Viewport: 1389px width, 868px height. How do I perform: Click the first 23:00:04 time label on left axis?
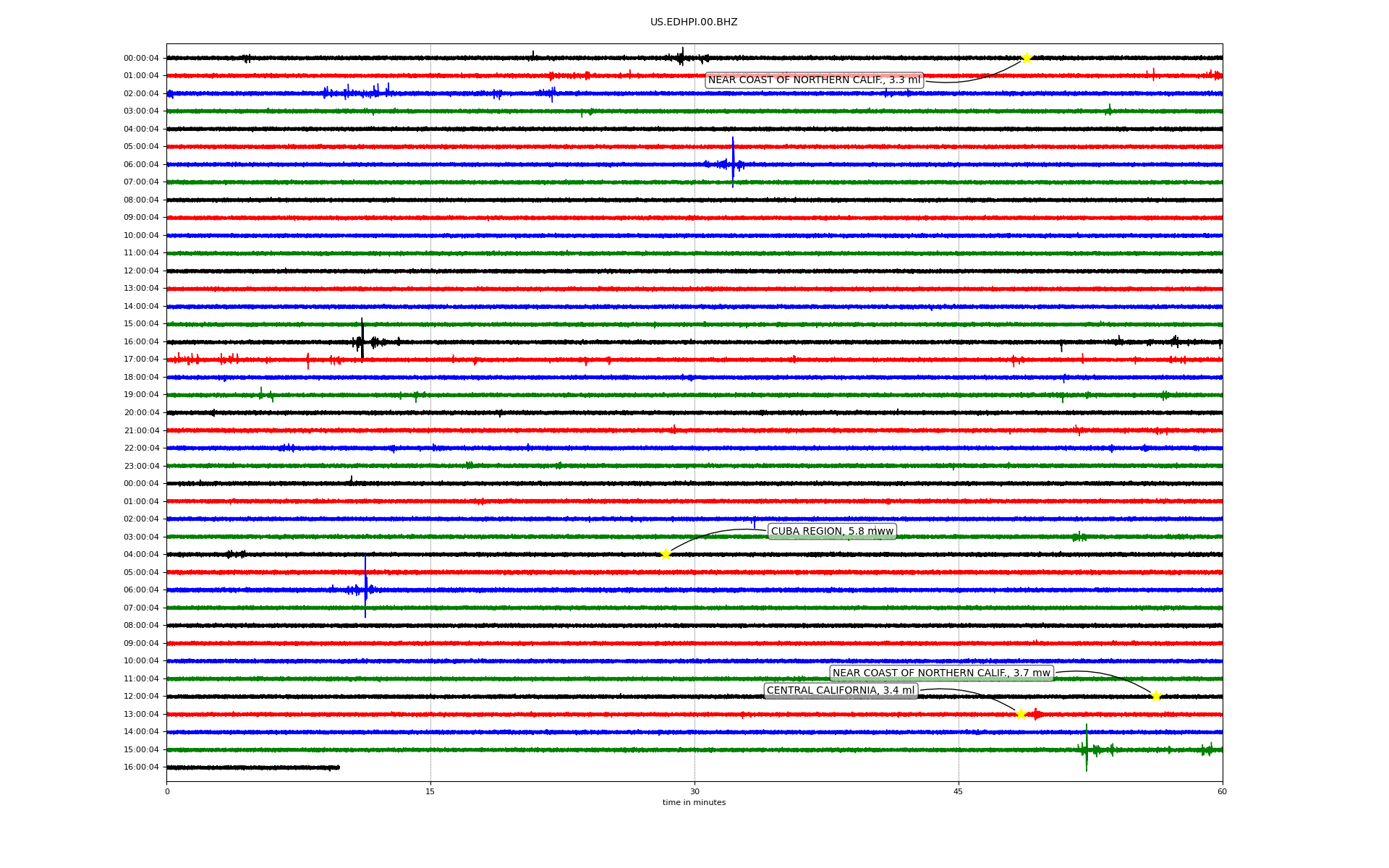[141, 466]
